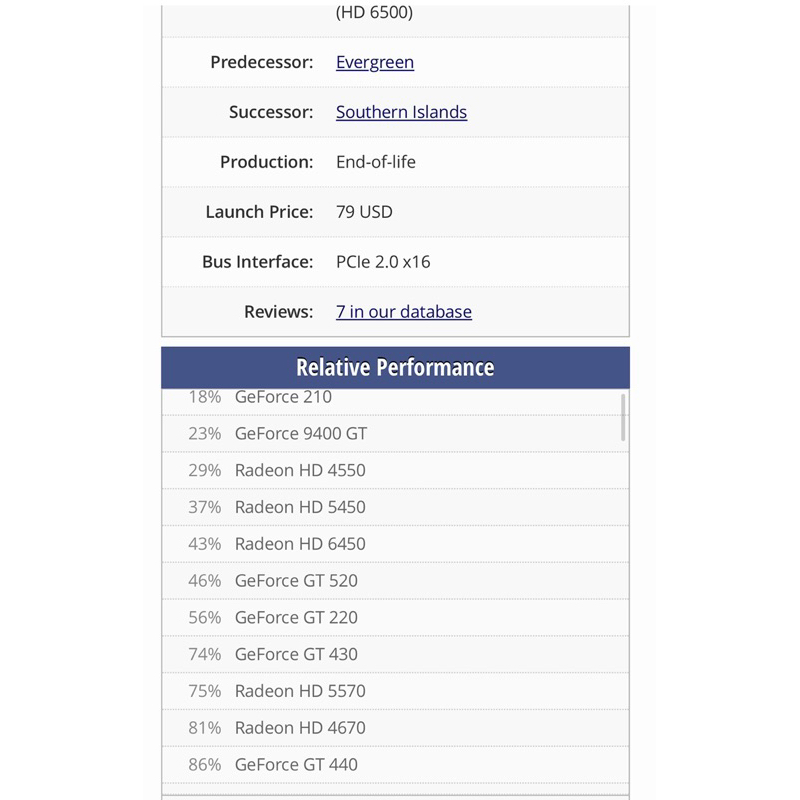Open the Evergreen predecessor link

coord(375,62)
